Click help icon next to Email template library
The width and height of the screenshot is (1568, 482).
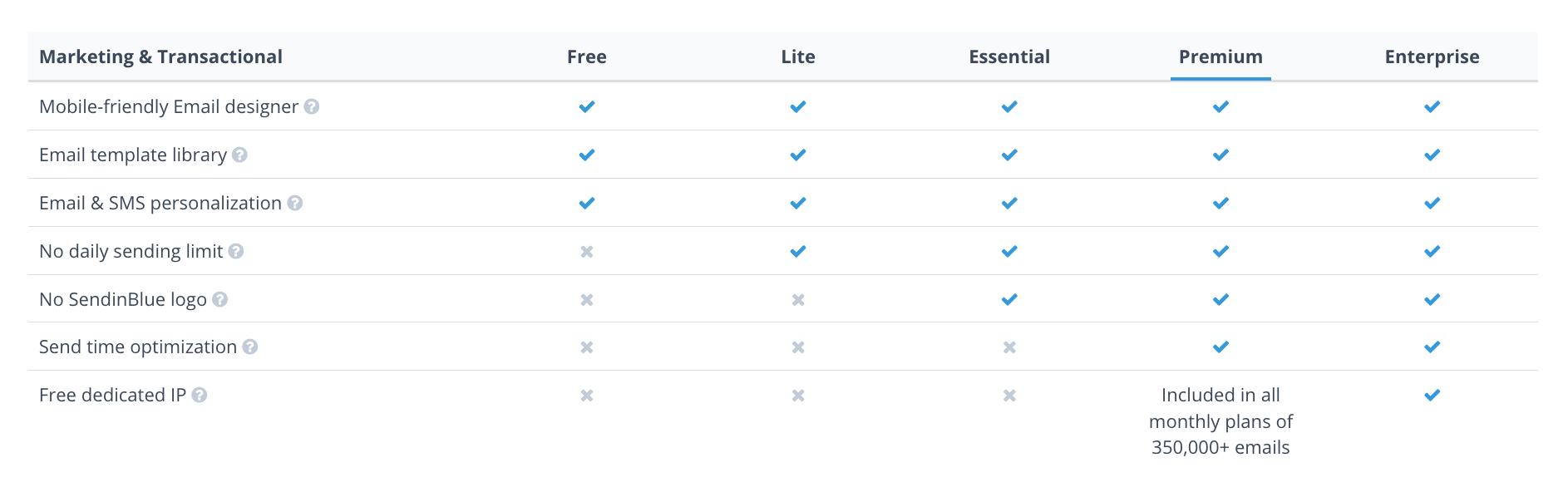[239, 155]
